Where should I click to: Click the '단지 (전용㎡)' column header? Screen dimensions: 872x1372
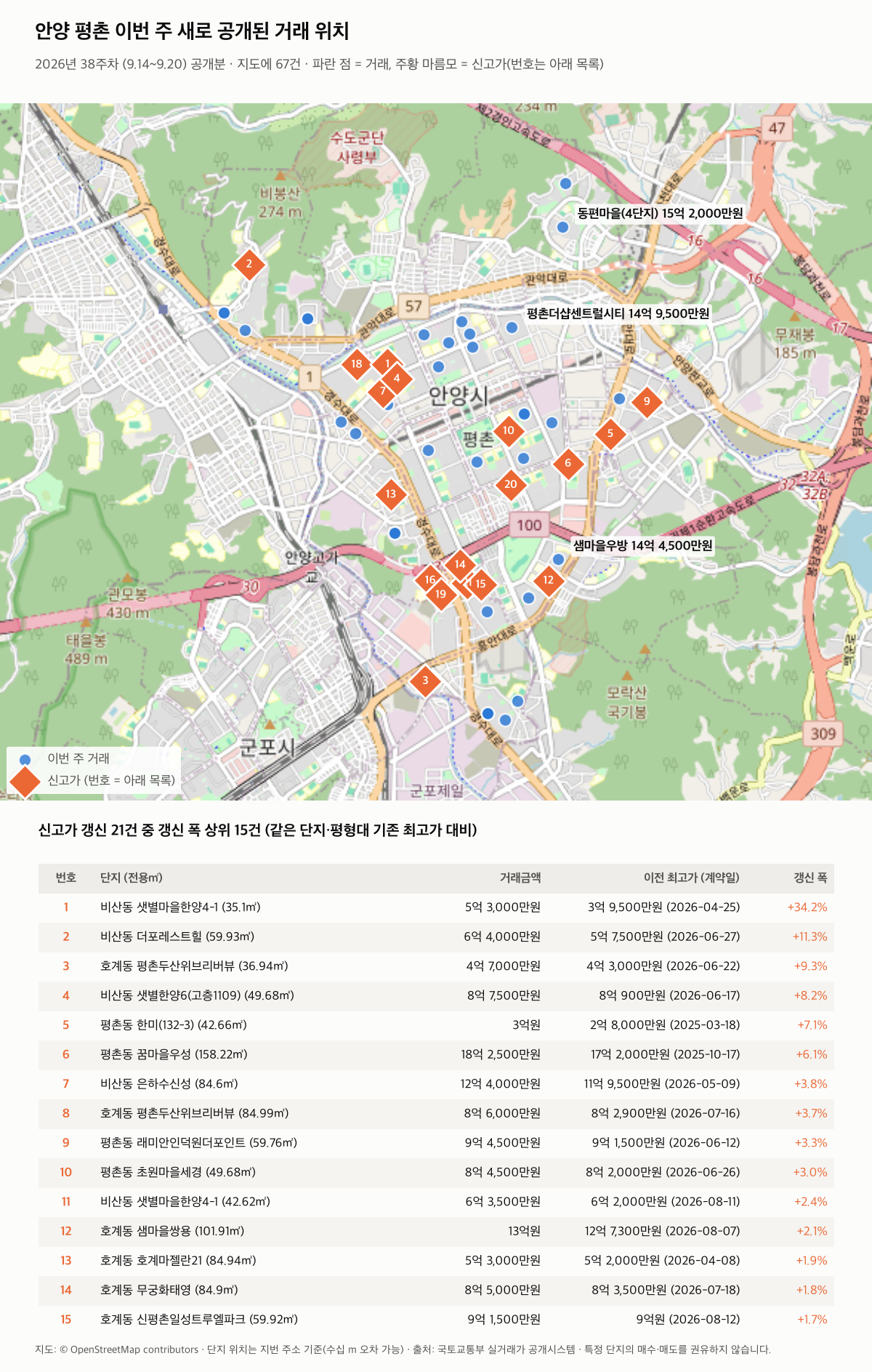click(132, 878)
